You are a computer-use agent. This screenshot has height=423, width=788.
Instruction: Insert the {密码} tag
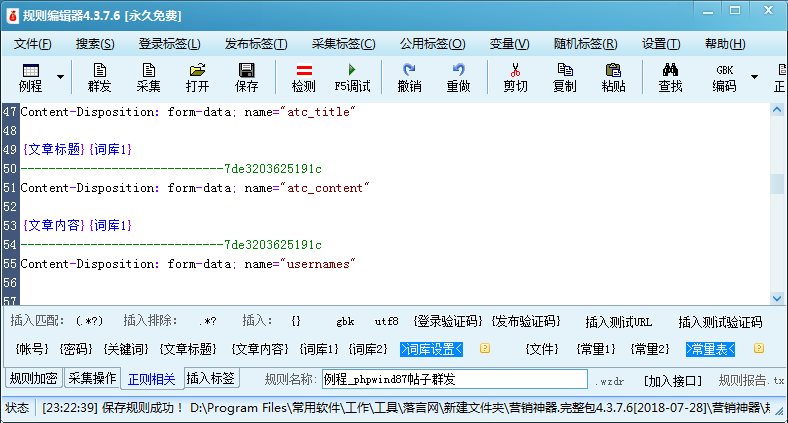pos(76,349)
